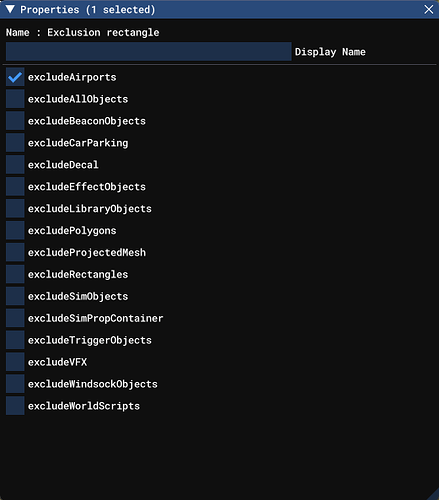Screen dimensions: 439x500
Task: Toggle excludeBeaconObjects checkbox
Action: (15, 121)
